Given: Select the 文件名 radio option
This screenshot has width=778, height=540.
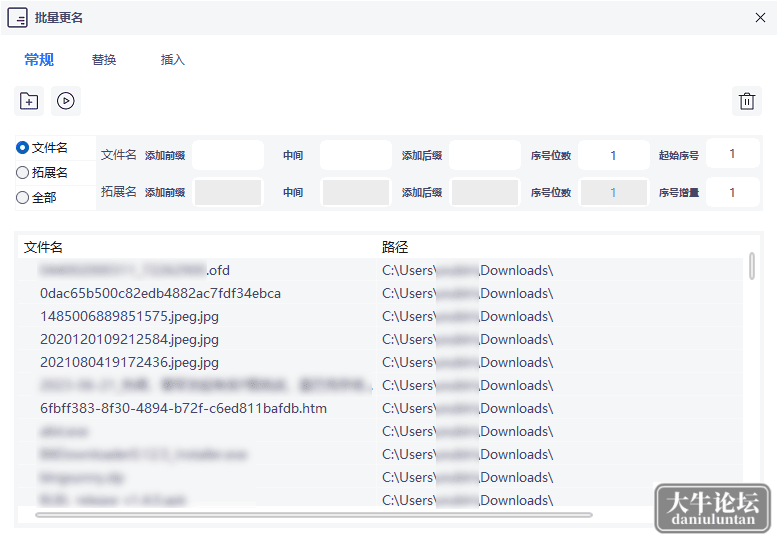Looking at the screenshot, I should pos(42,148).
